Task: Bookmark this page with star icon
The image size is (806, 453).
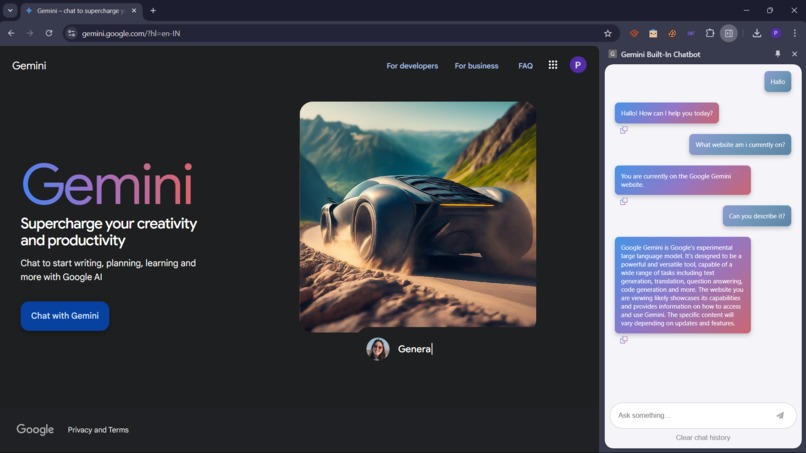Action: [608, 33]
